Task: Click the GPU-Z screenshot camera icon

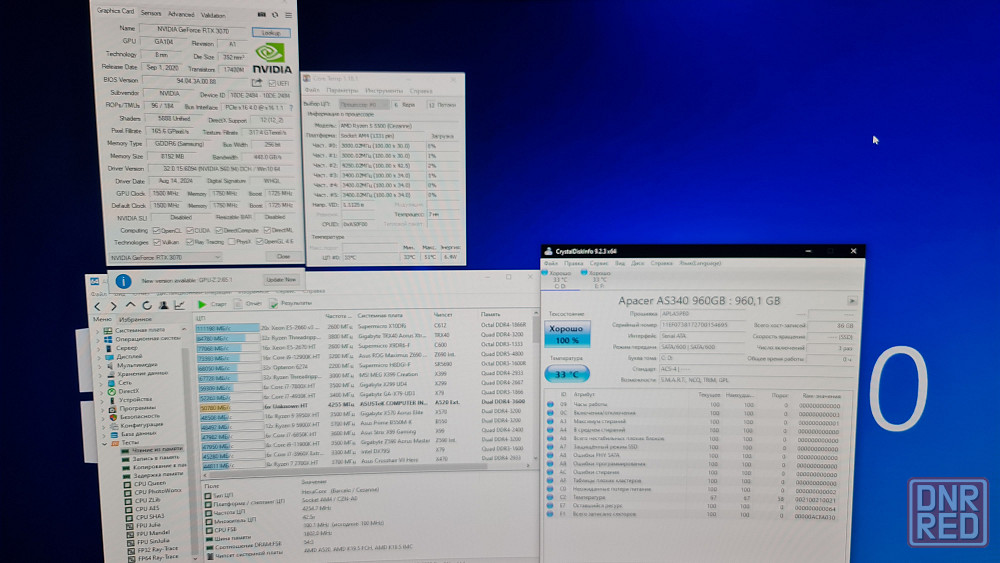Action: (x=261, y=15)
